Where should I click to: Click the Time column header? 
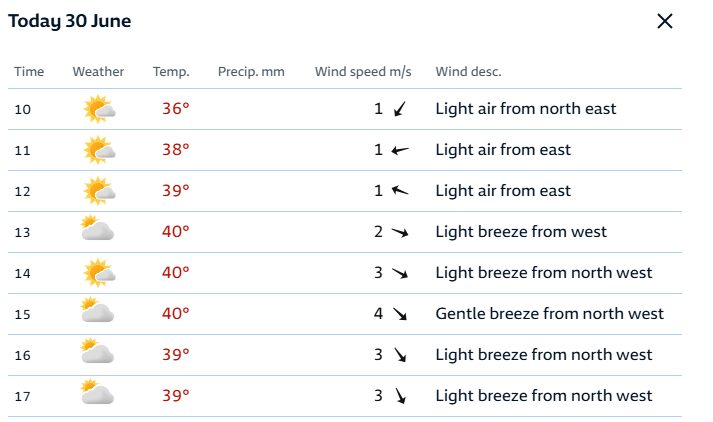[29, 71]
